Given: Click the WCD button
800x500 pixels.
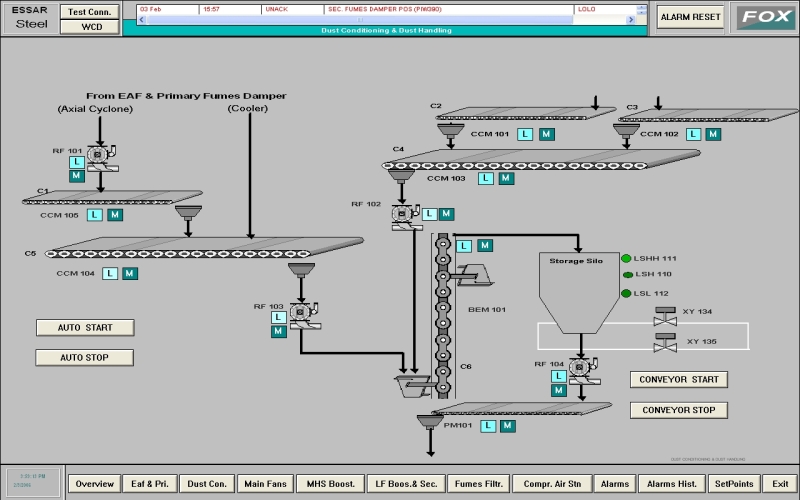Looking at the screenshot, I should pos(92,27).
